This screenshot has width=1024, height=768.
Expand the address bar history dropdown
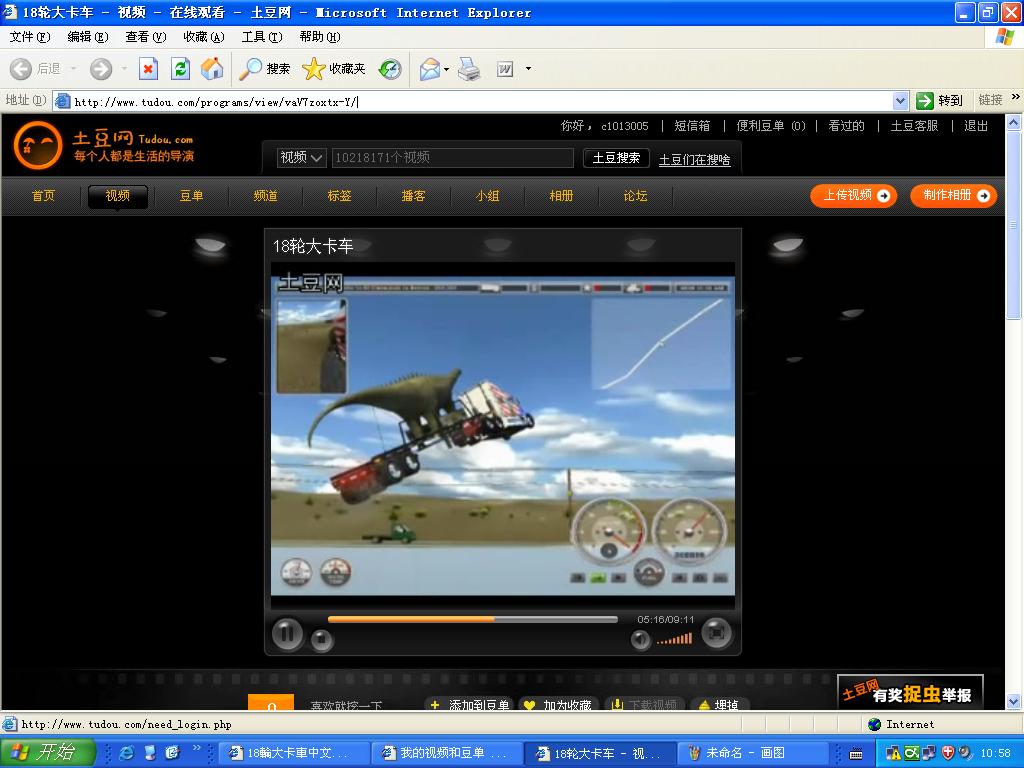pos(899,101)
